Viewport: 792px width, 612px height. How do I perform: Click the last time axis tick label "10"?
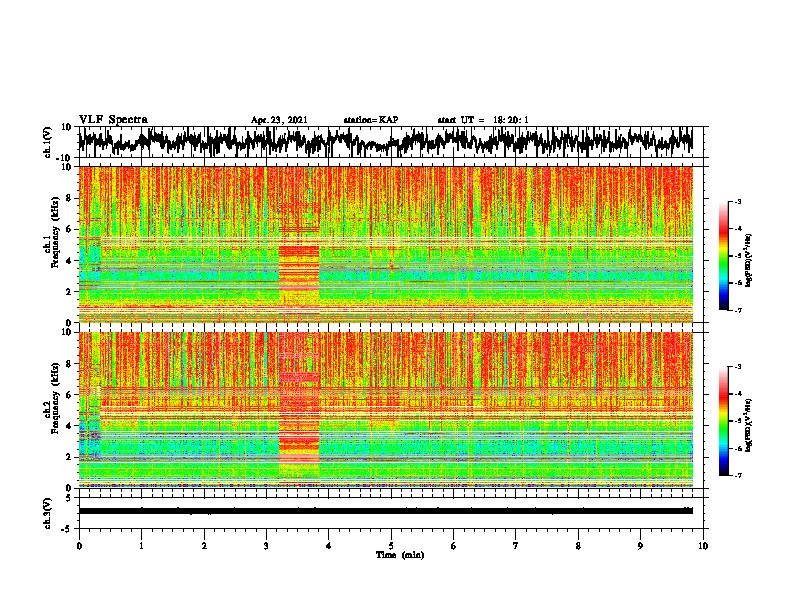pos(703,546)
